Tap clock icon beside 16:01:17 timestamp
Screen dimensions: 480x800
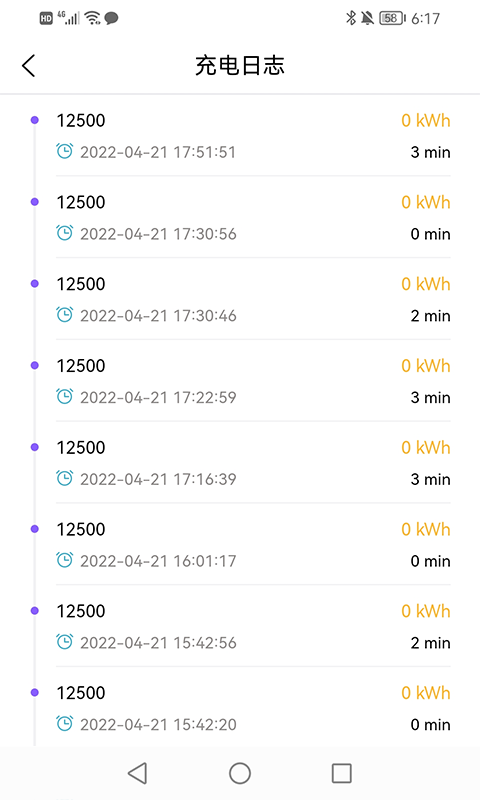(65, 560)
